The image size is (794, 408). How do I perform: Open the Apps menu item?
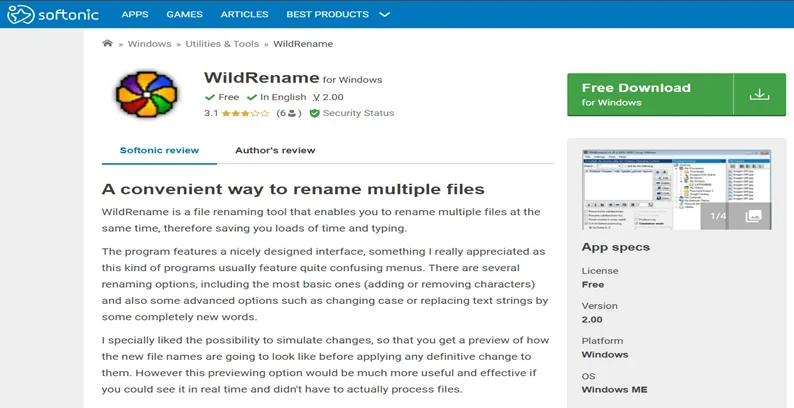click(135, 15)
